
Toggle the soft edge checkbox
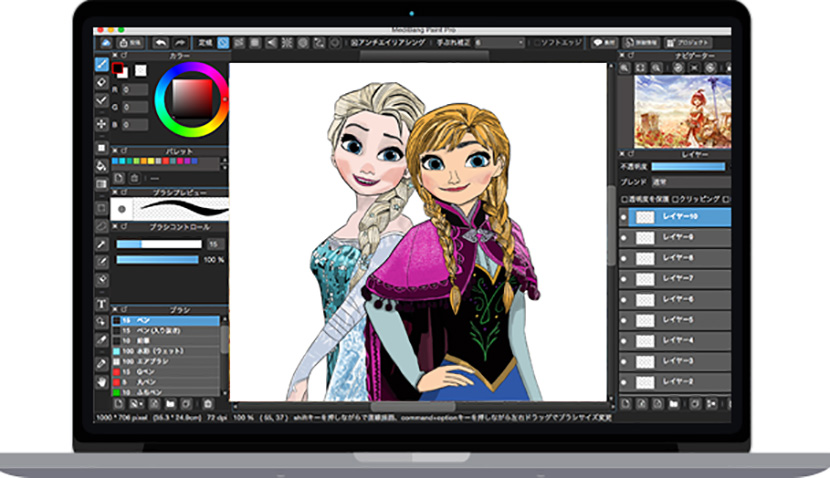pos(537,43)
